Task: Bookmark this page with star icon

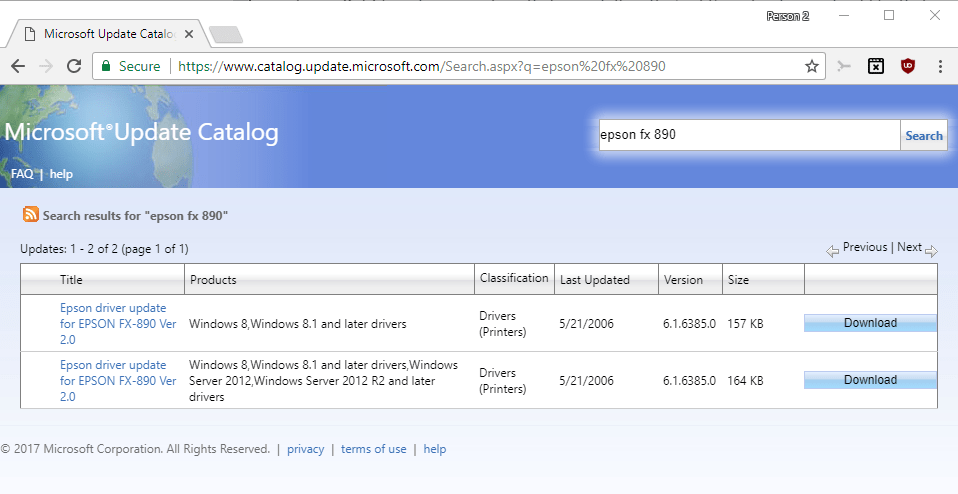Action: [x=812, y=67]
